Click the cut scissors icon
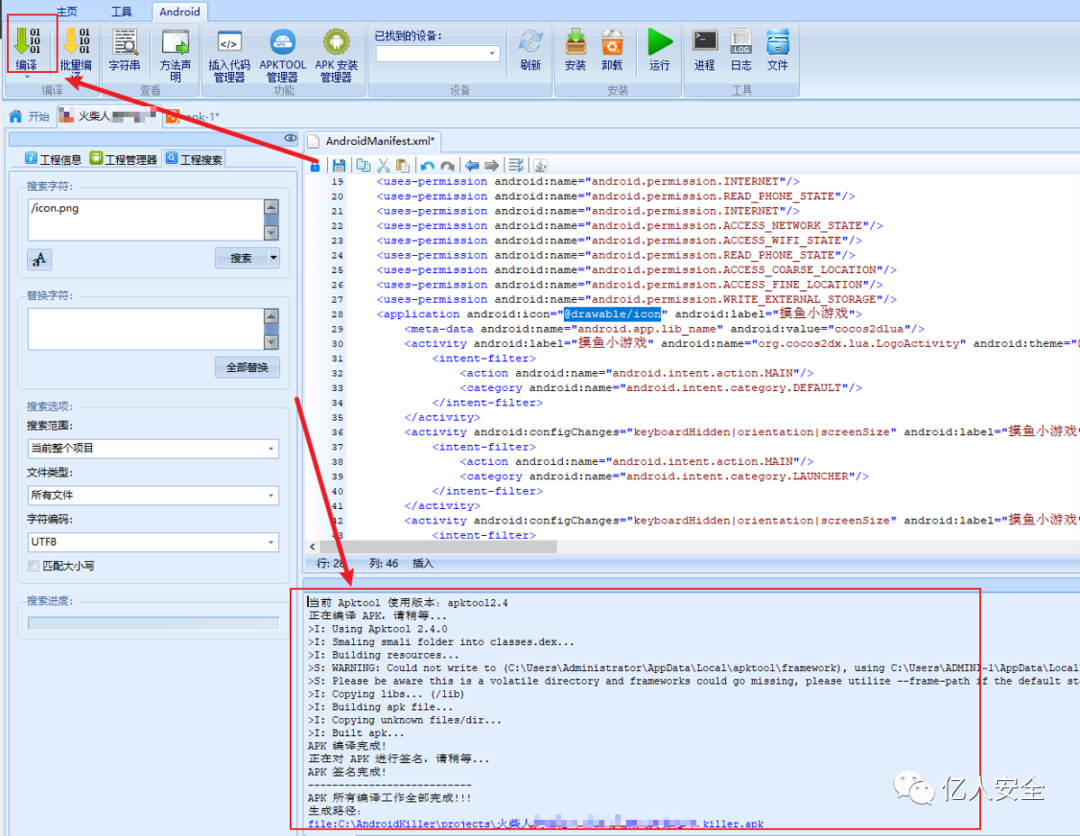The height and width of the screenshot is (836, 1080). pos(384,165)
